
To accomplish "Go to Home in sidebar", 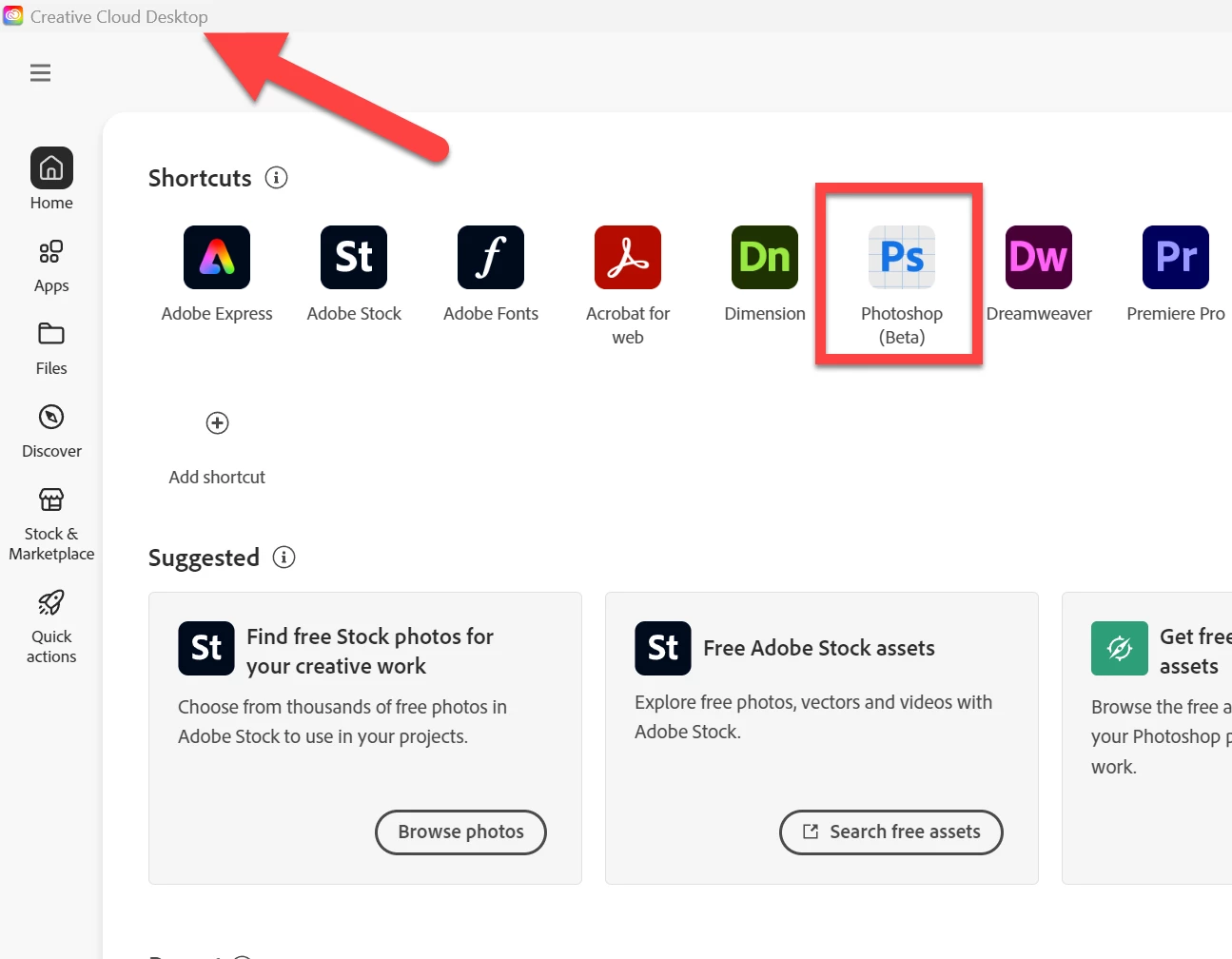I will (x=51, y=179).
